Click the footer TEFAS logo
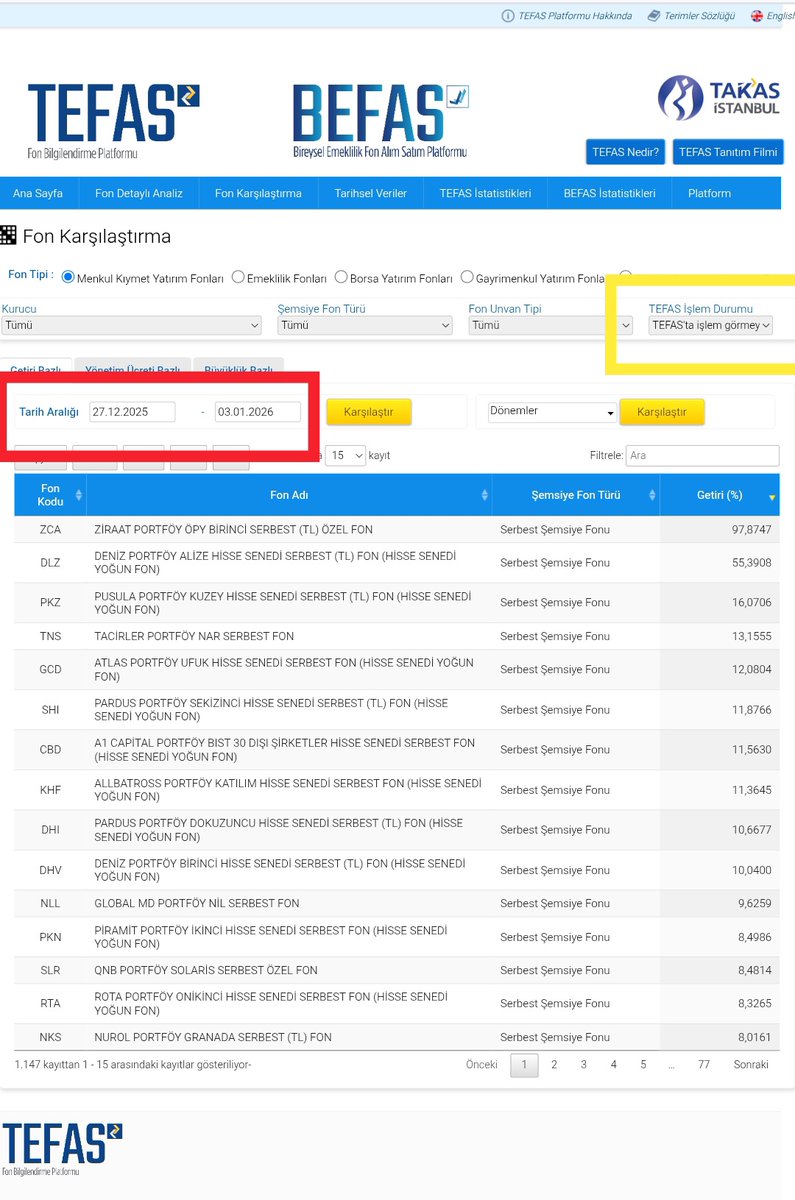The width and height of the screenshot is (795, 1200). pos(63,1150)
